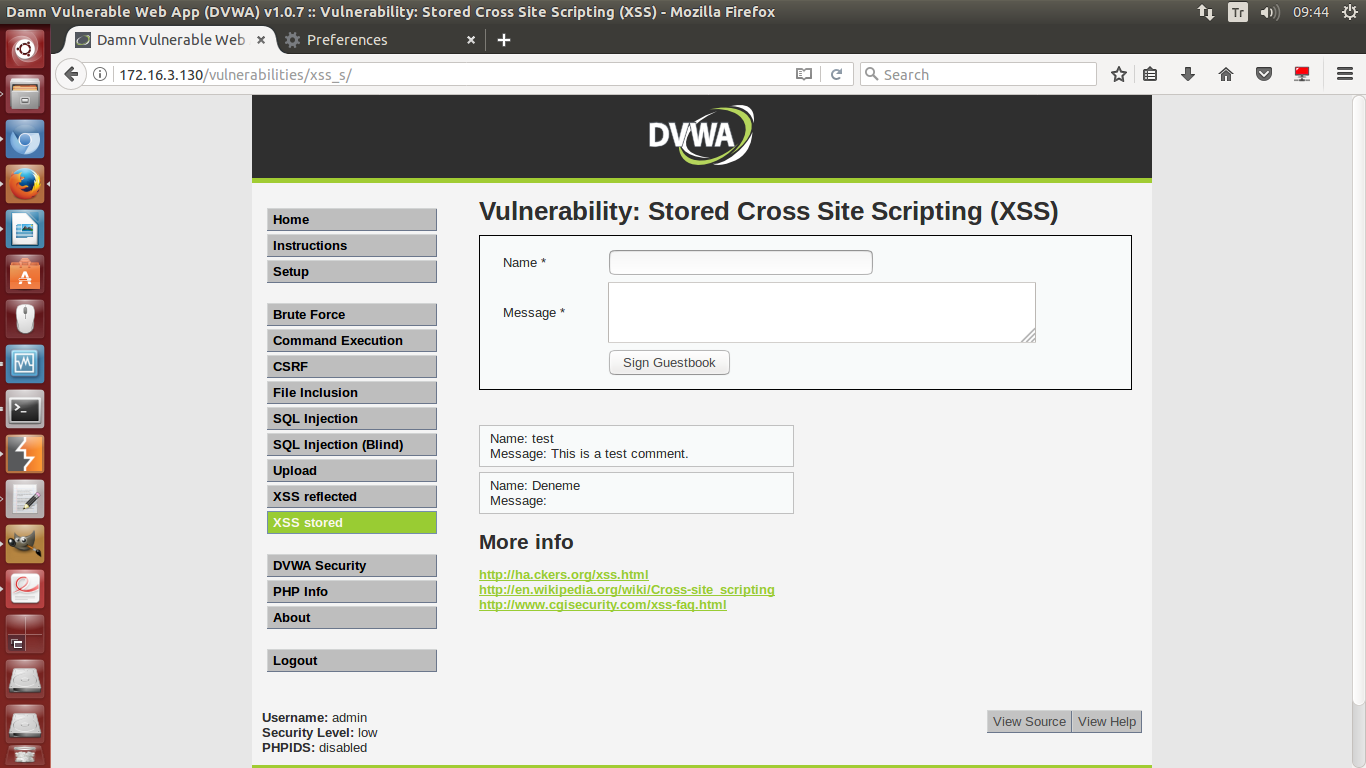Open DVWA Security settings
Image resolution: width=1366 pixels, height=768 pixels.
pyautogui.click(x=352, y=566)
